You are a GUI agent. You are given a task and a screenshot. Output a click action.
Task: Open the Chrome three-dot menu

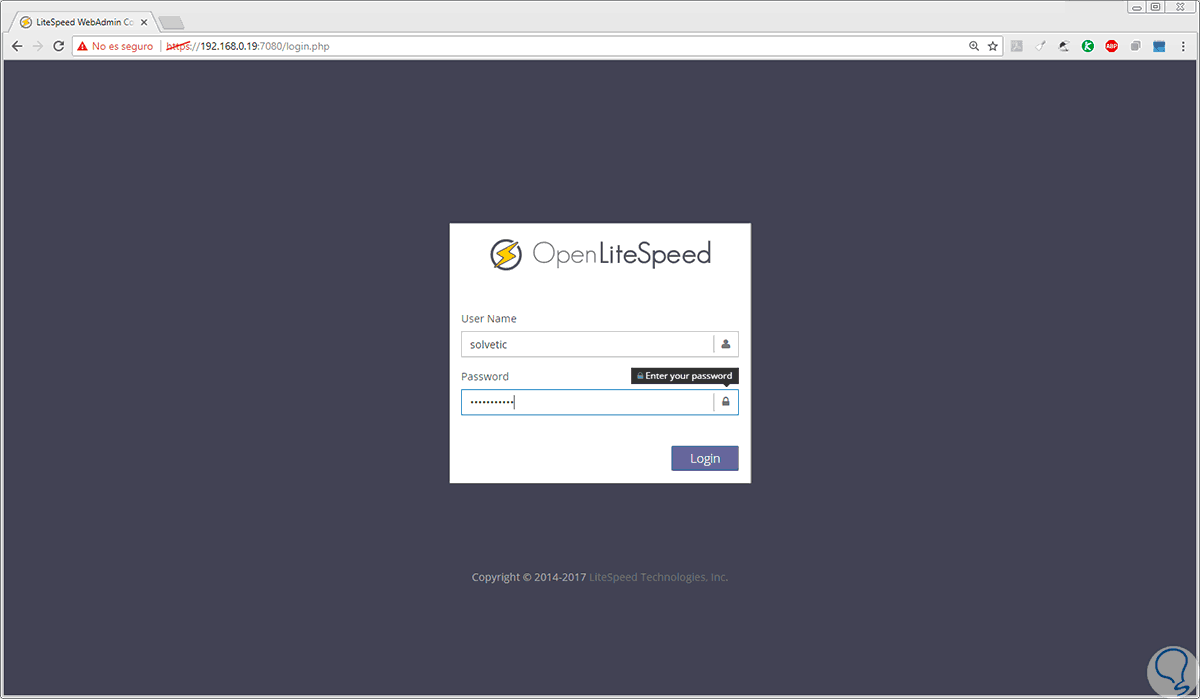[1183, 46]
